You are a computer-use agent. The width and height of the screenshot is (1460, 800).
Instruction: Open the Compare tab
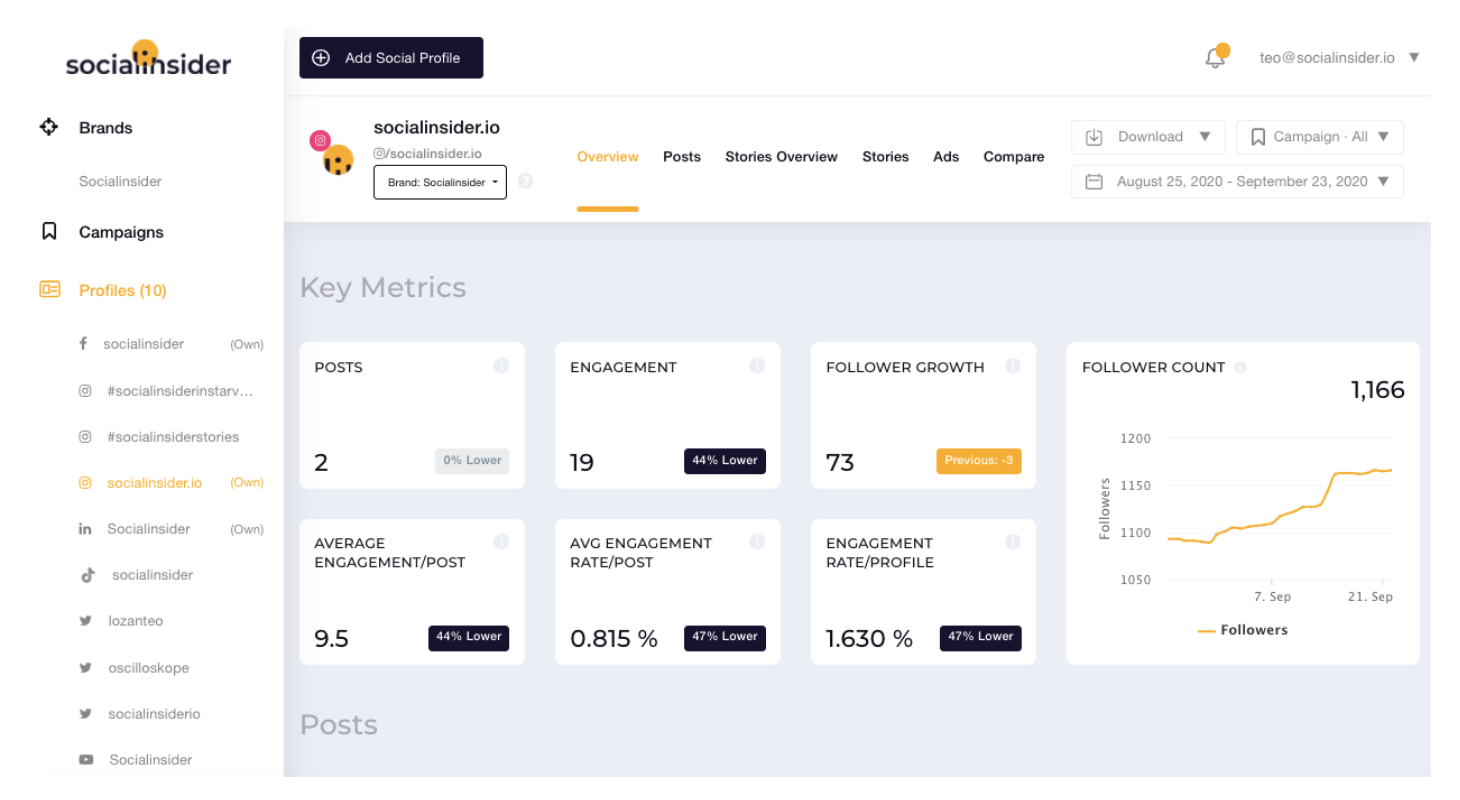[x=1013, y=156]
